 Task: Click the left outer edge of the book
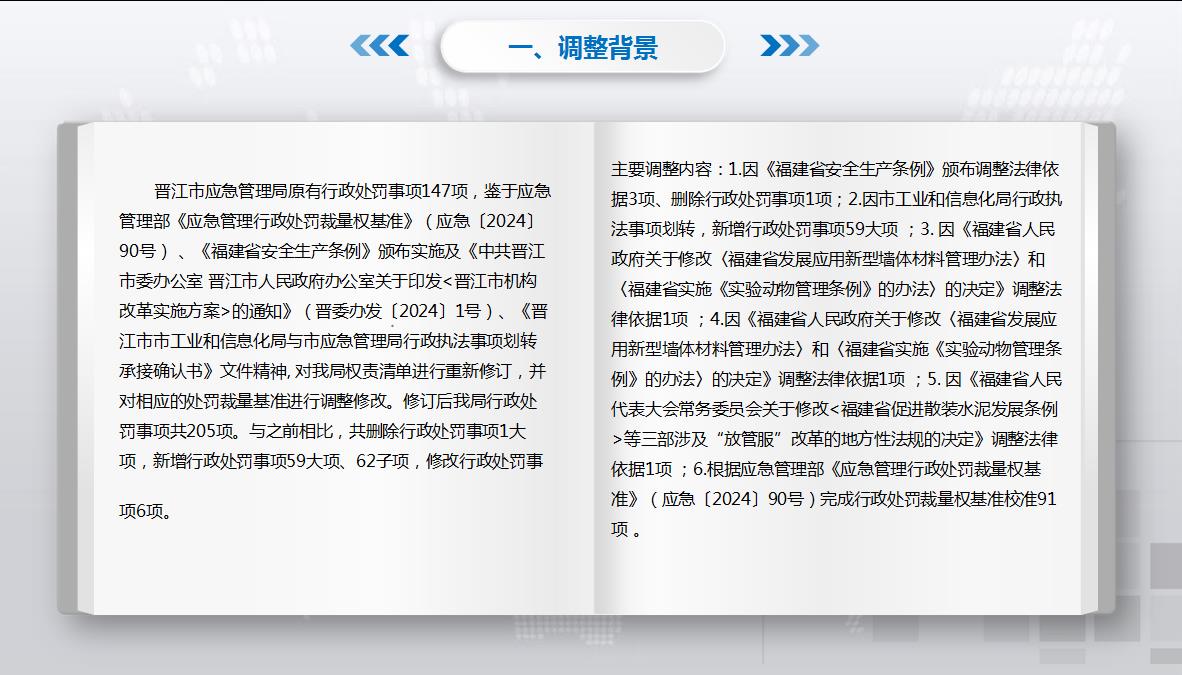point(68,368)
